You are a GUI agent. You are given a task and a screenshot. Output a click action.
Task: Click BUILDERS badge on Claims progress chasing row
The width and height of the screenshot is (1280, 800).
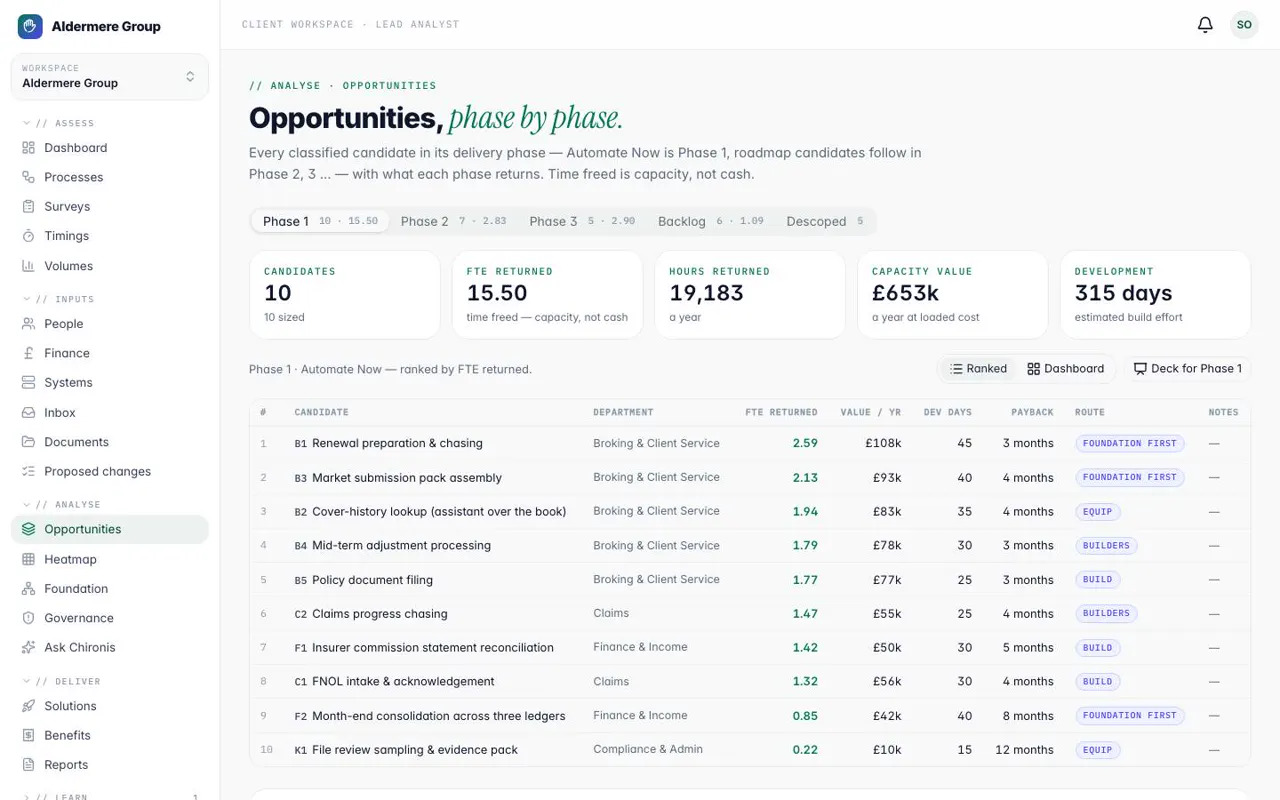coord(1106,613)
